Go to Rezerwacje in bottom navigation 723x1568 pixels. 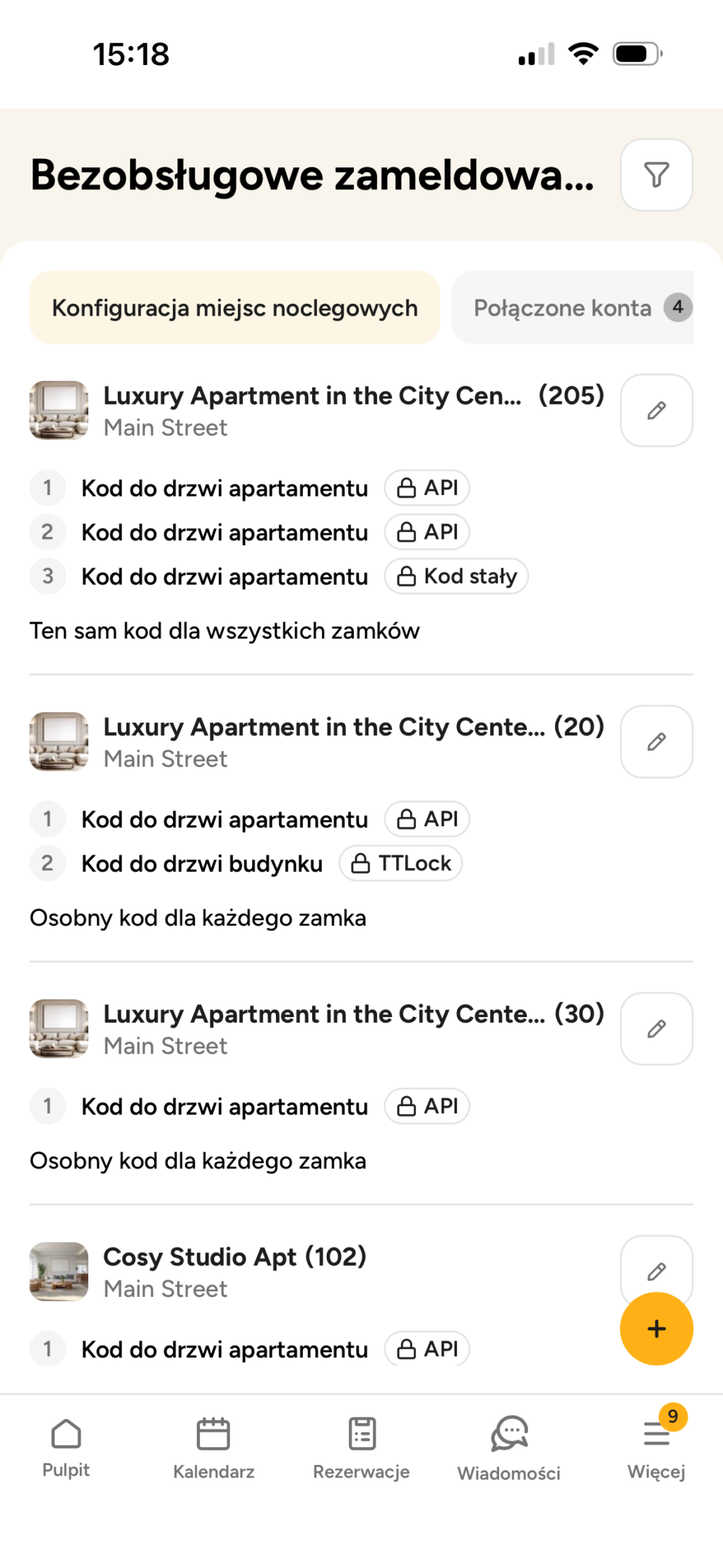tap(361, 1448)
